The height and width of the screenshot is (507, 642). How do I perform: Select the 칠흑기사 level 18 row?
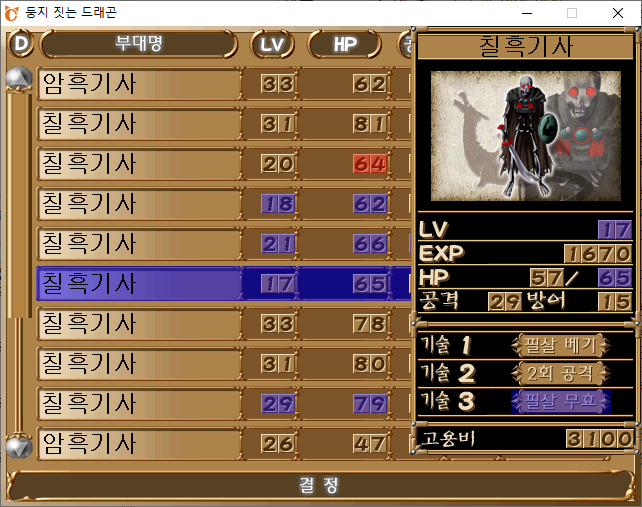coord(224,204)
